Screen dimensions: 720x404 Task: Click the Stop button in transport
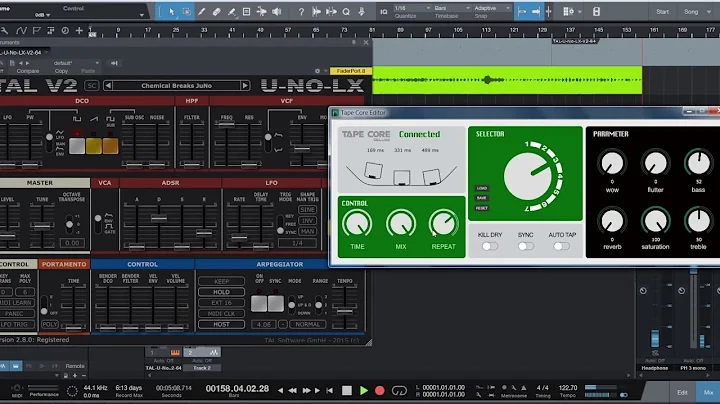[x=347, y=390]
